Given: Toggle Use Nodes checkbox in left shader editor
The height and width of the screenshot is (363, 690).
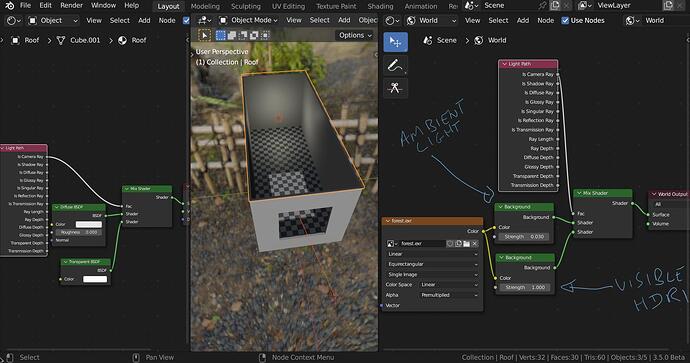Looking at the screenshot, I should coord(186,21).
